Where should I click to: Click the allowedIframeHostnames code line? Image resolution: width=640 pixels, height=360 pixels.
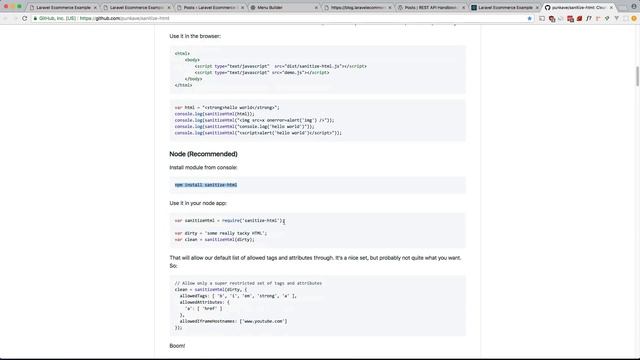click(233, 321)
